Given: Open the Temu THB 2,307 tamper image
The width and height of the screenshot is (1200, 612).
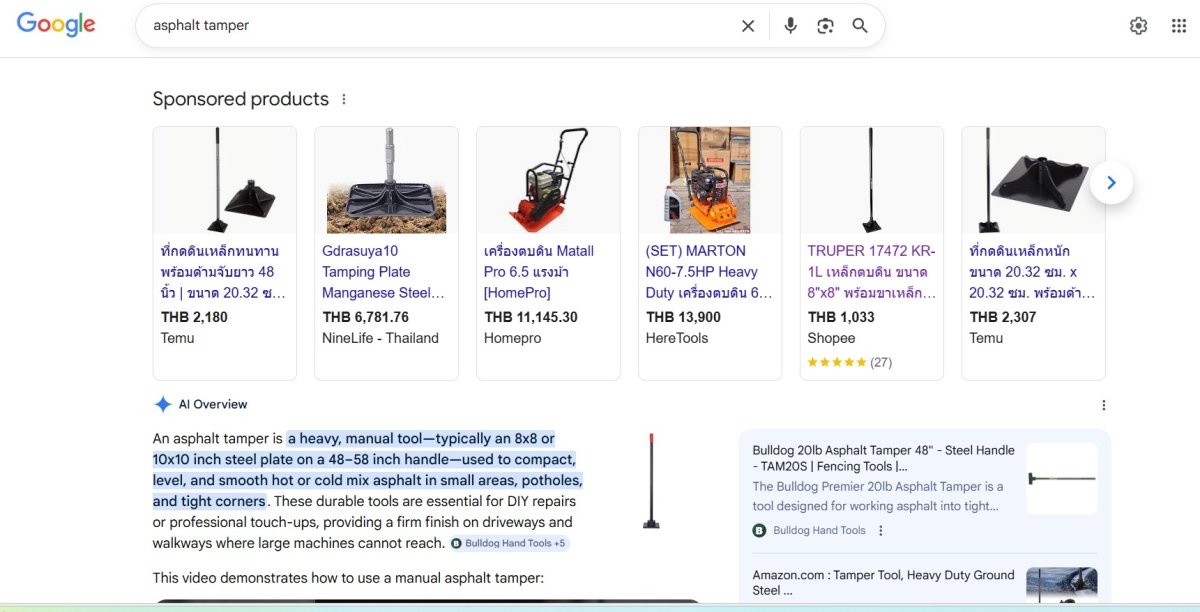Looking at the screenshot, I should (1033, 180).
